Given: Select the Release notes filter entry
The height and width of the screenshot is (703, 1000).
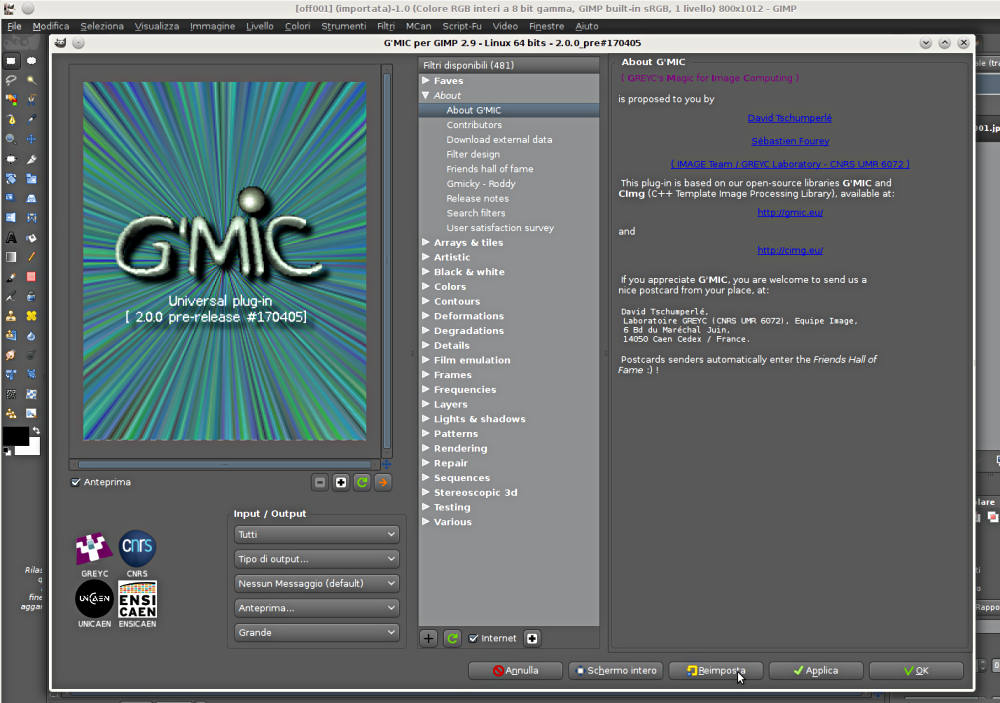Looking at the screenshot, I should click(477, 198).
